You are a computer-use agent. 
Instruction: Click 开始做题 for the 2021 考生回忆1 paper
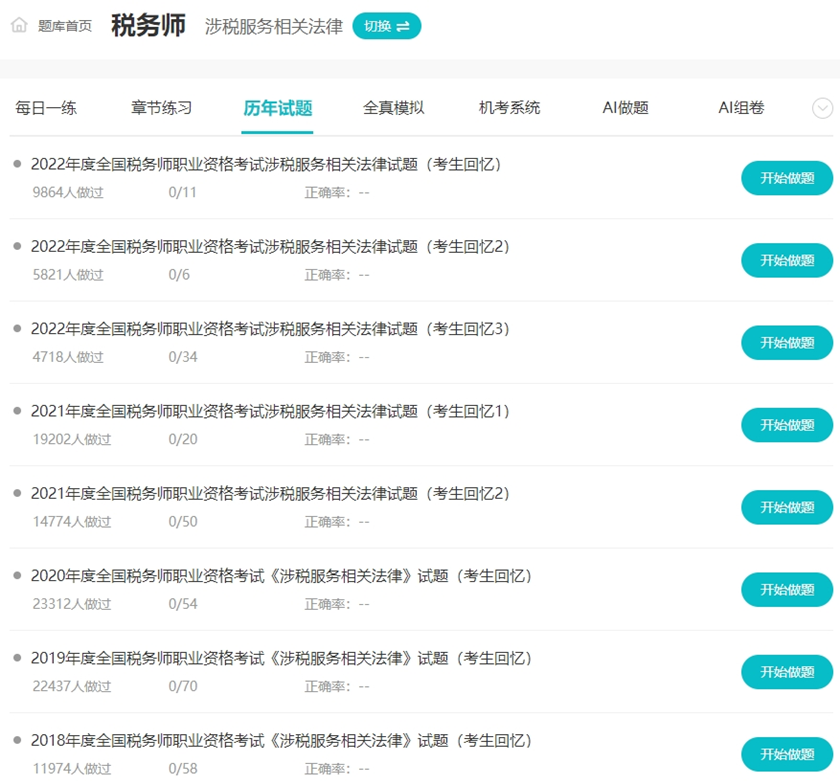click(786, 424)
